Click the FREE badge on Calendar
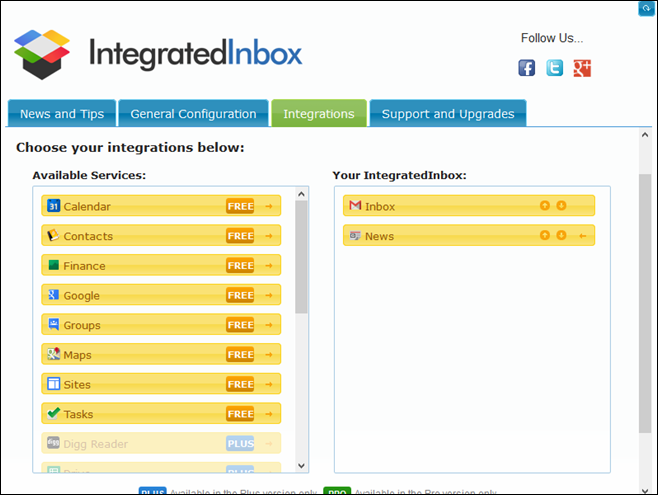This screenshot has width=658, height=495. [240, 206]
